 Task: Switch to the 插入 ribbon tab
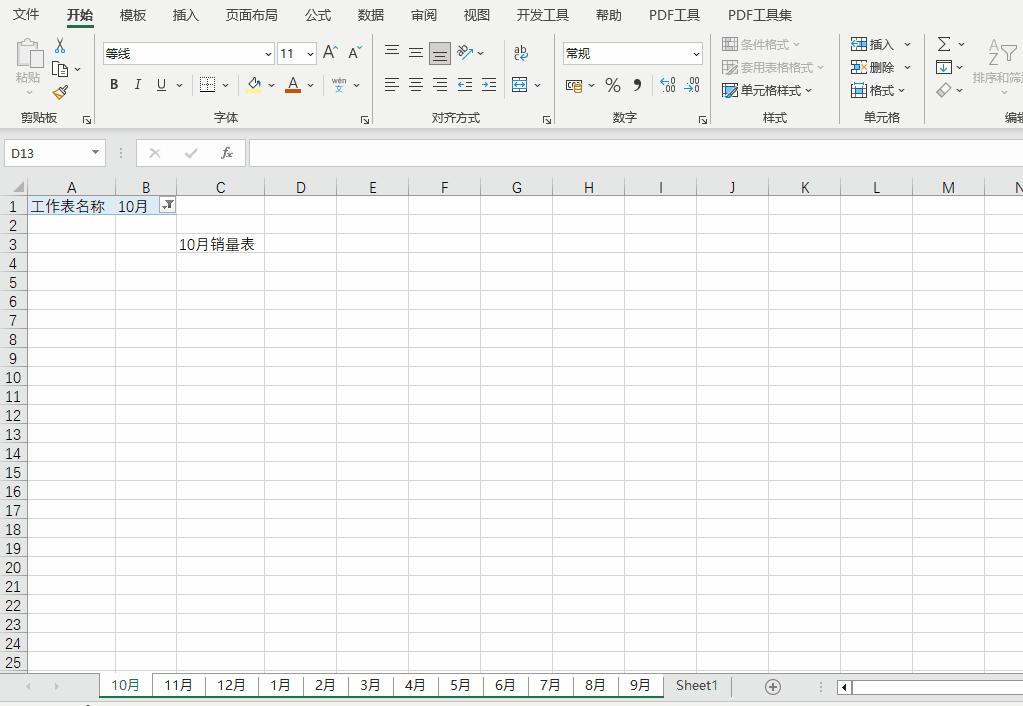(x=185, y=15)
